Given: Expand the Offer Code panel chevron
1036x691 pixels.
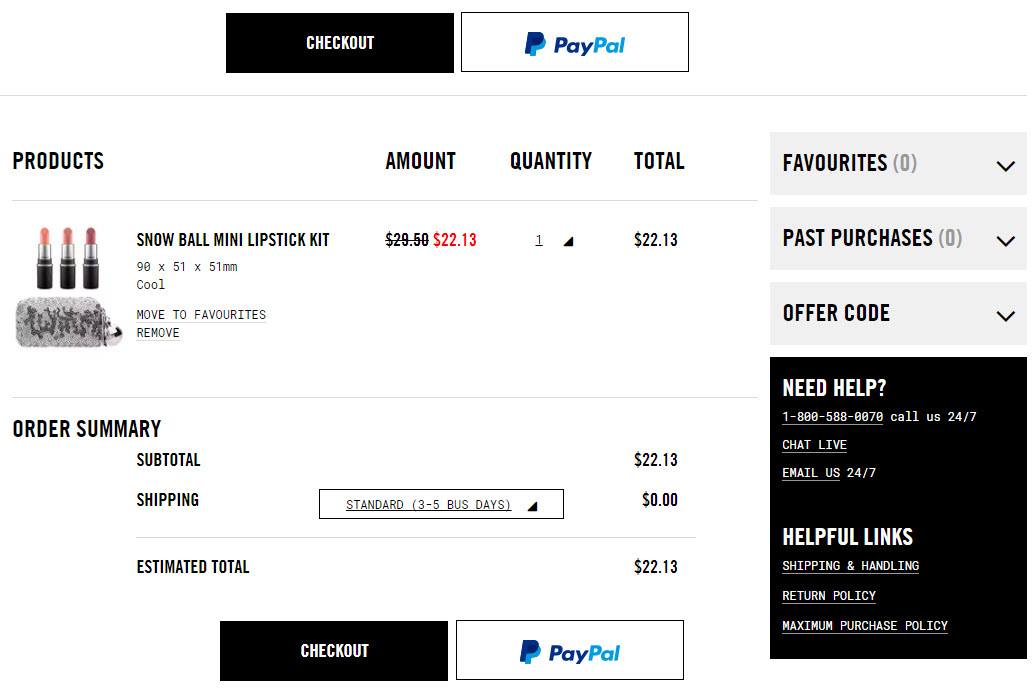Looking at the screenshot, I should tap(1006, 316).
